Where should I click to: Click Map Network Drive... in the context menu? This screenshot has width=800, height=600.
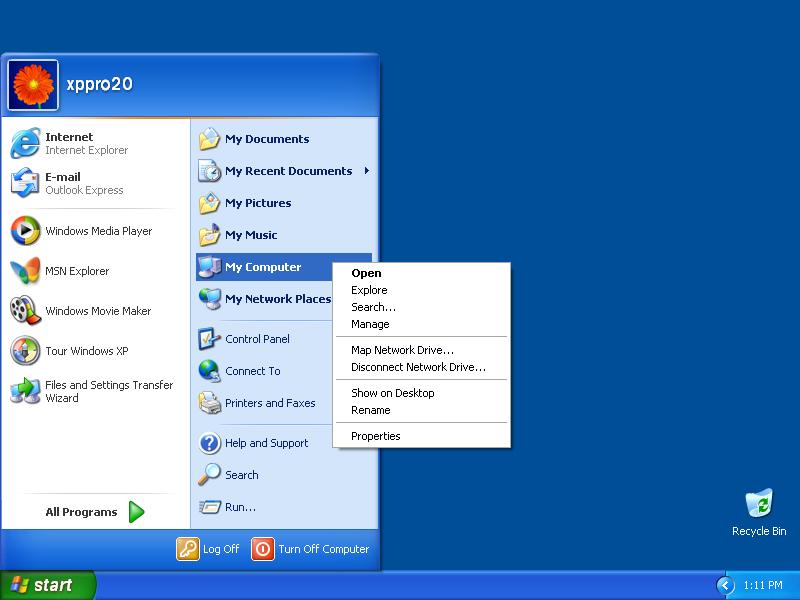click(x=421, y=350)
